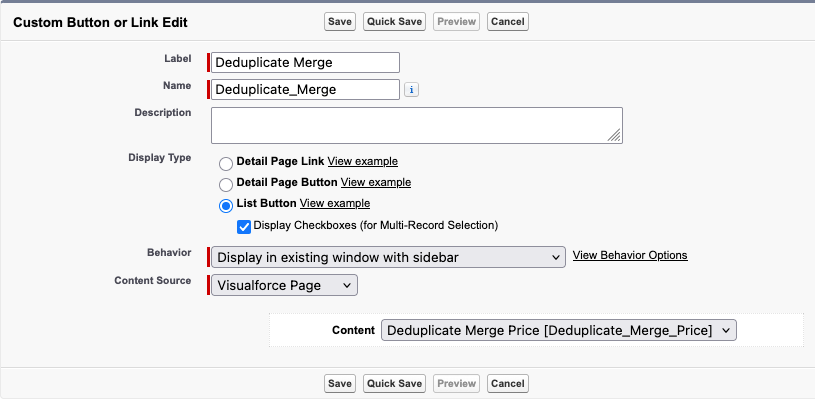
Task: Click the top Quick Save button
Action: (x=395, y=22)
